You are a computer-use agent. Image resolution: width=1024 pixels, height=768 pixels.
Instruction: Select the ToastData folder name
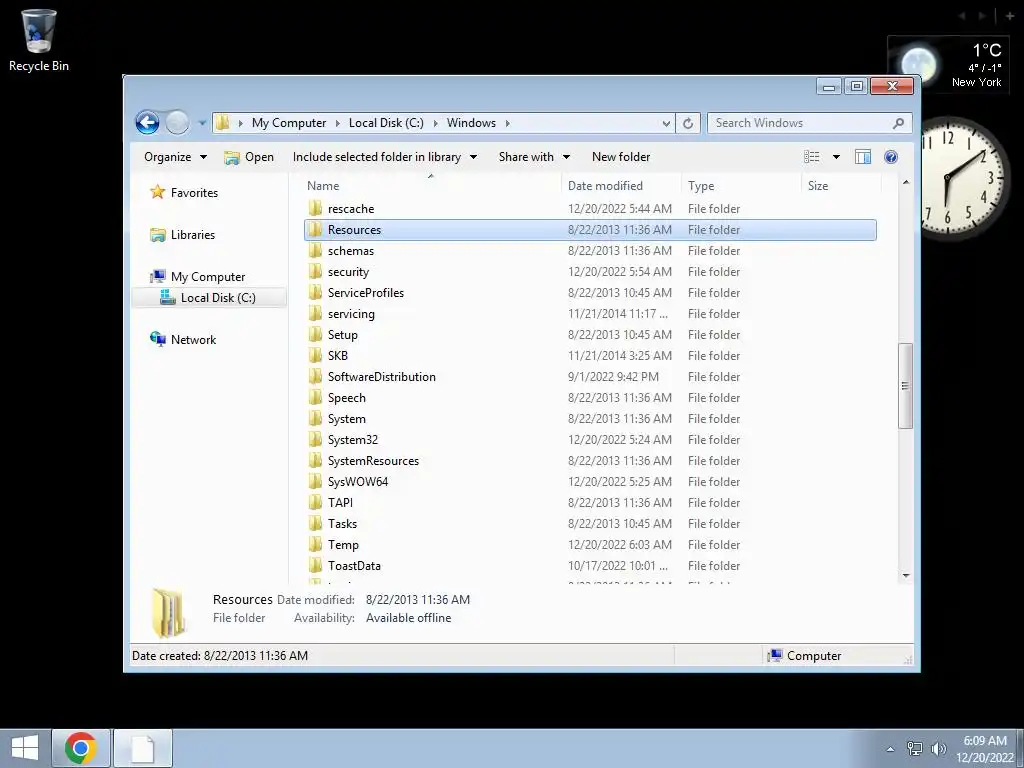coord(354,566)
